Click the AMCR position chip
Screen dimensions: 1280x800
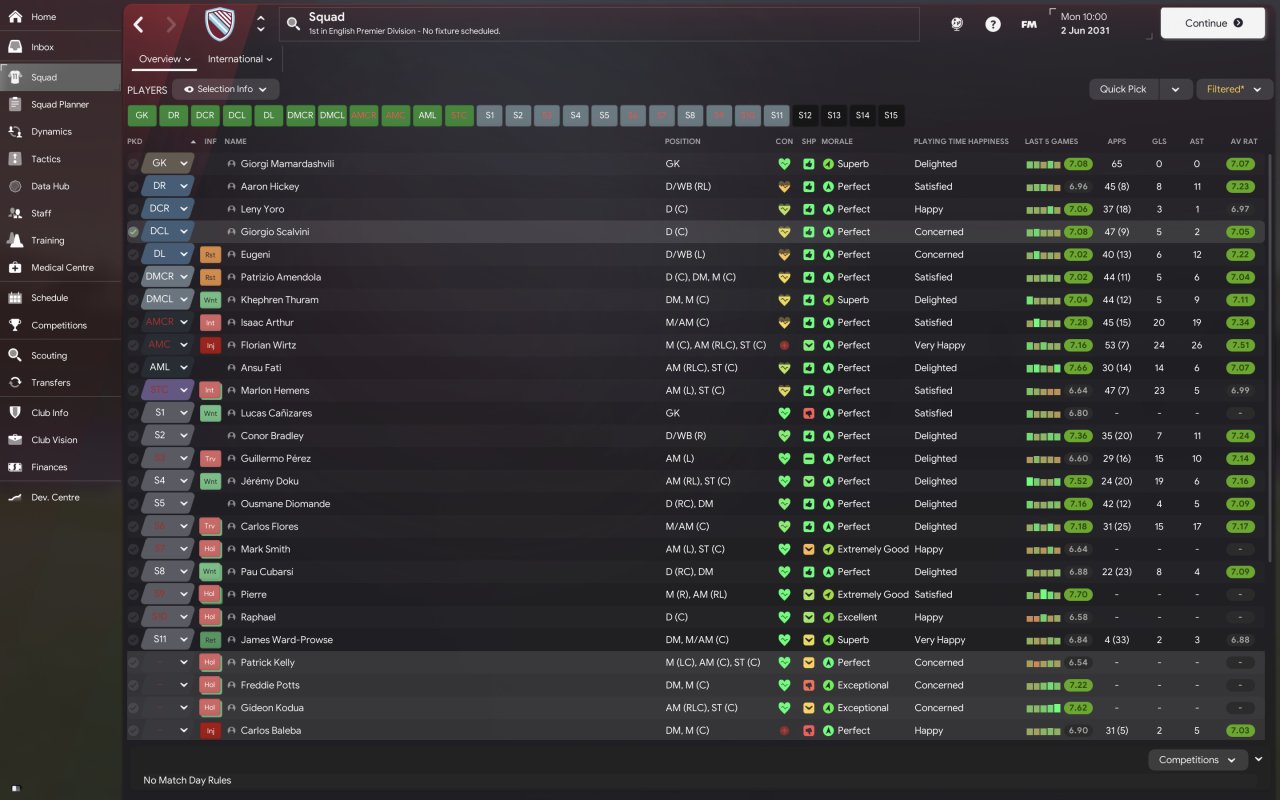click(x=364, y=115)
